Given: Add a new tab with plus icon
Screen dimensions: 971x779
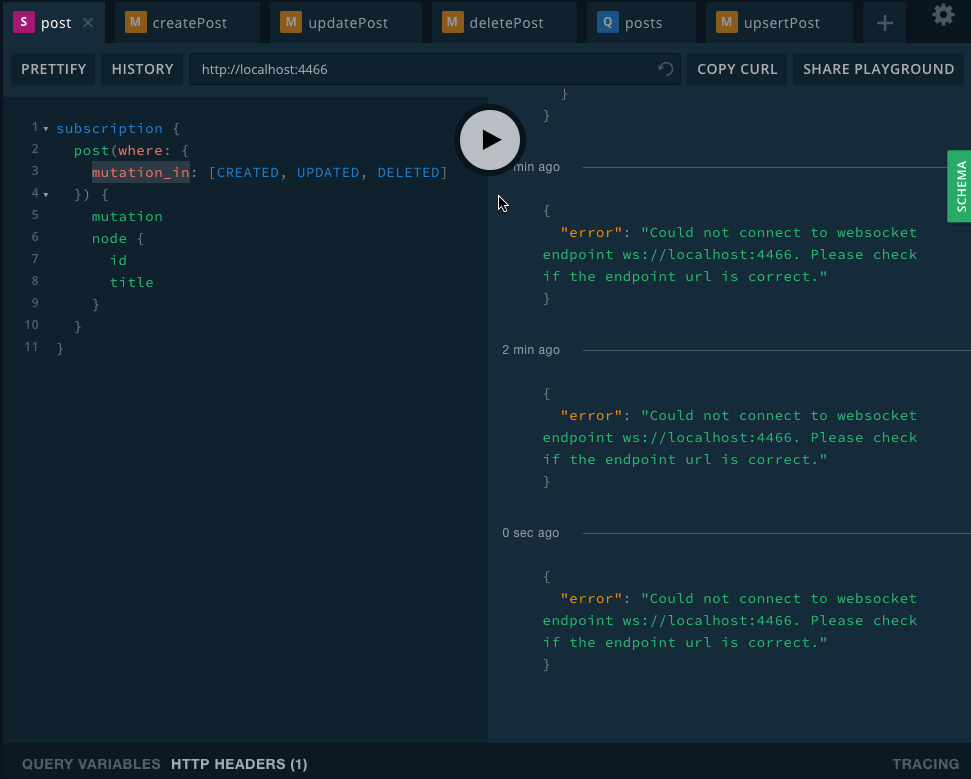Looking at the screenshot, I should pyautogui.click(x=884, y=24).
